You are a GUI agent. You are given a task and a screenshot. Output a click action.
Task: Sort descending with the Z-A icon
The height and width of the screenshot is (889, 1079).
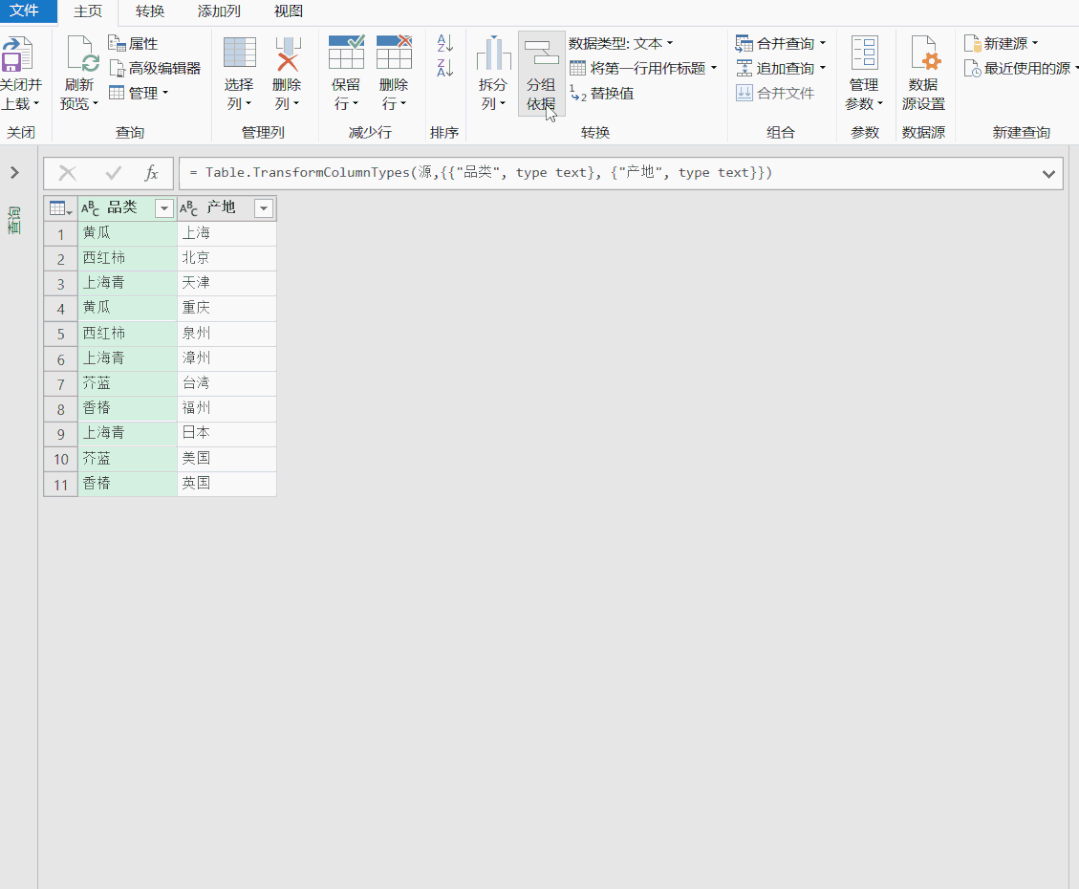pos(445,67)
